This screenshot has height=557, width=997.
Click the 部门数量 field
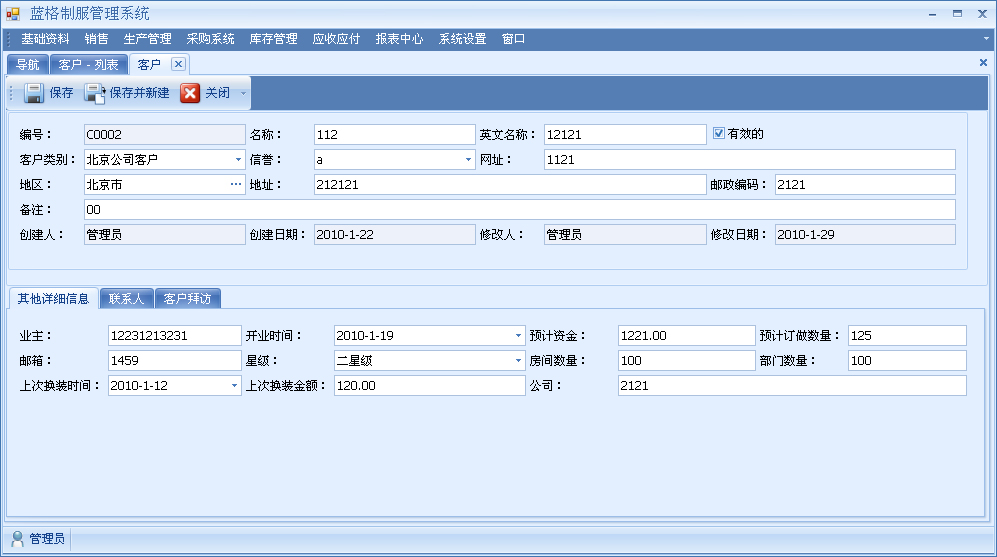point(907,361)
